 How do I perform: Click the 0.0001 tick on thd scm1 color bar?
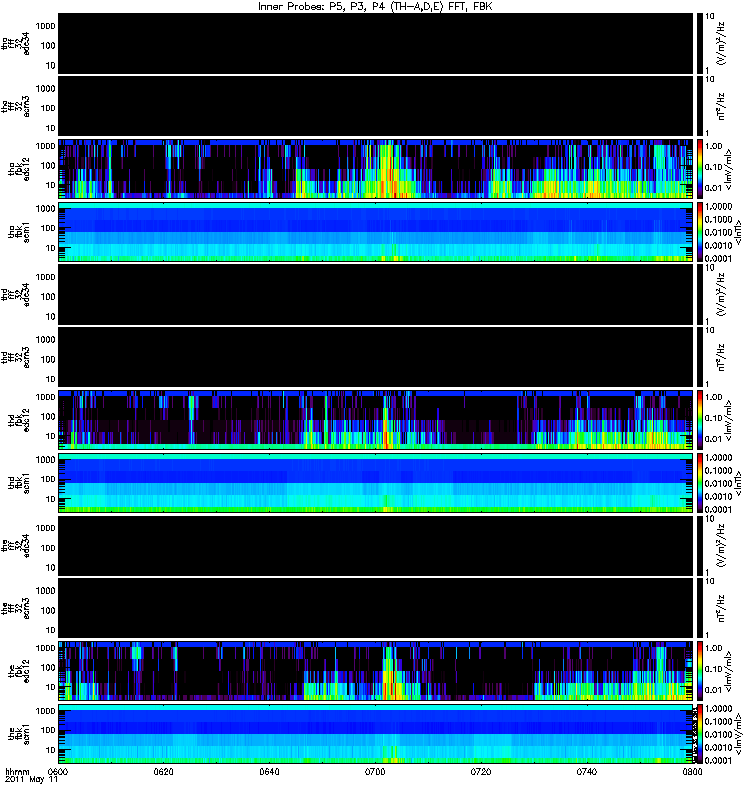(718, 509)
